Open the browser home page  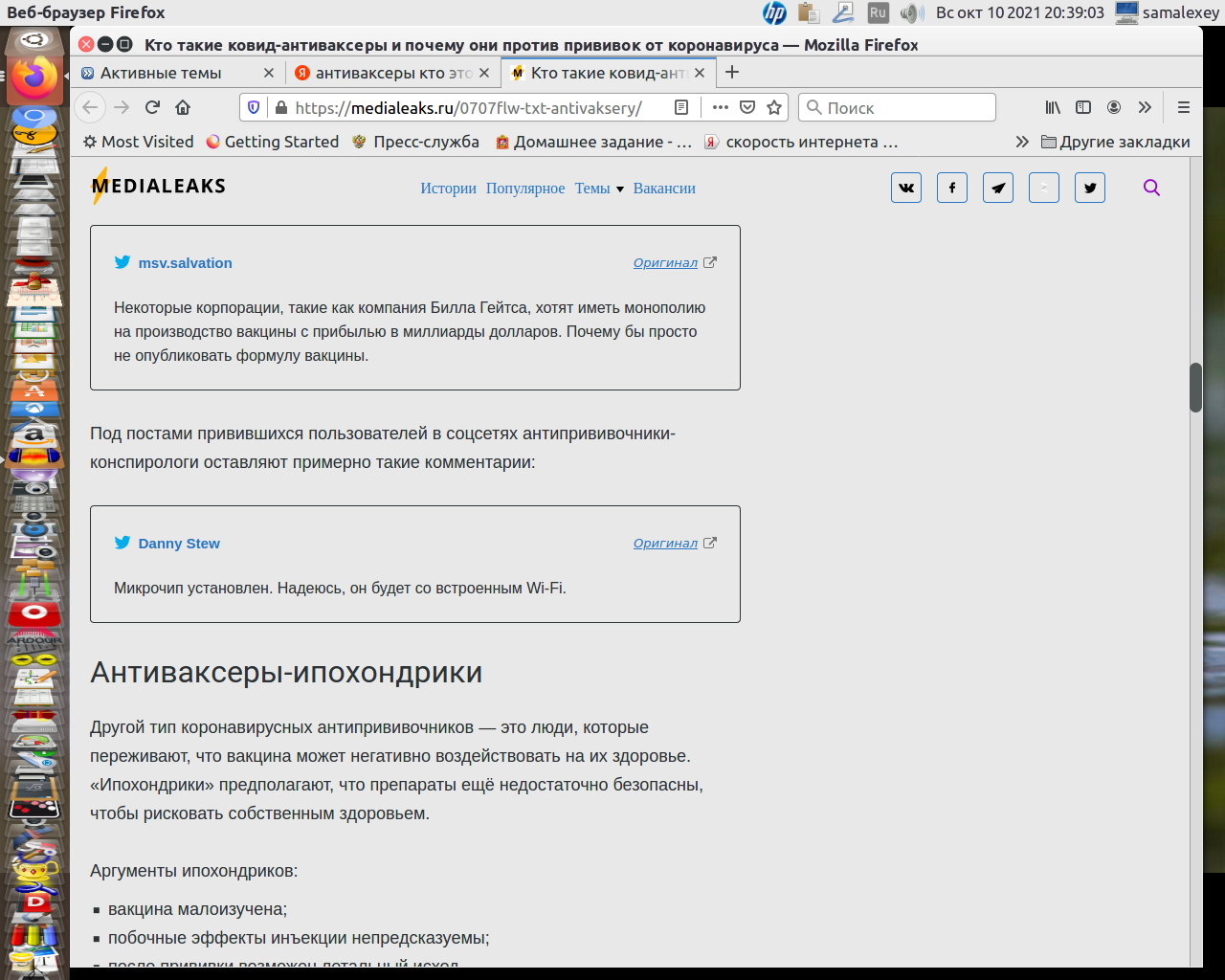[183, 107]
